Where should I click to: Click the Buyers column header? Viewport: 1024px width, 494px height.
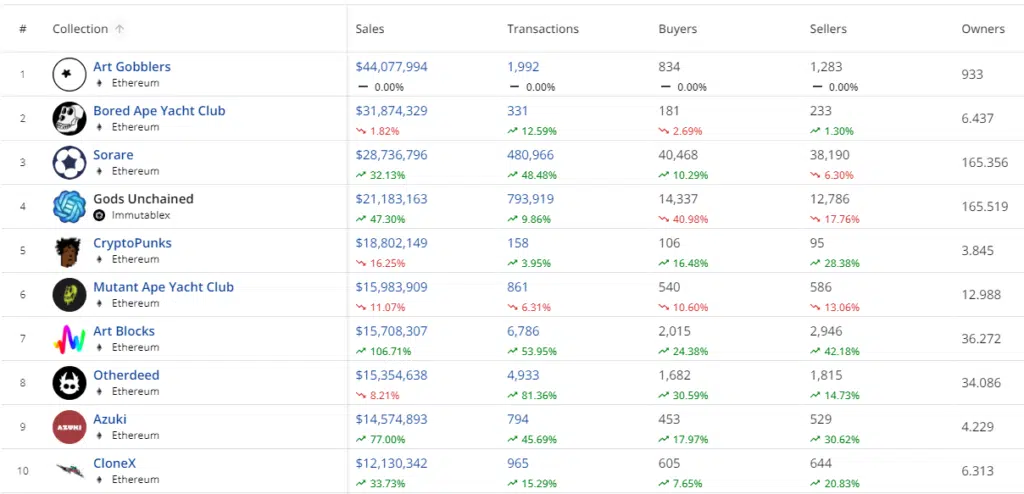677,29
